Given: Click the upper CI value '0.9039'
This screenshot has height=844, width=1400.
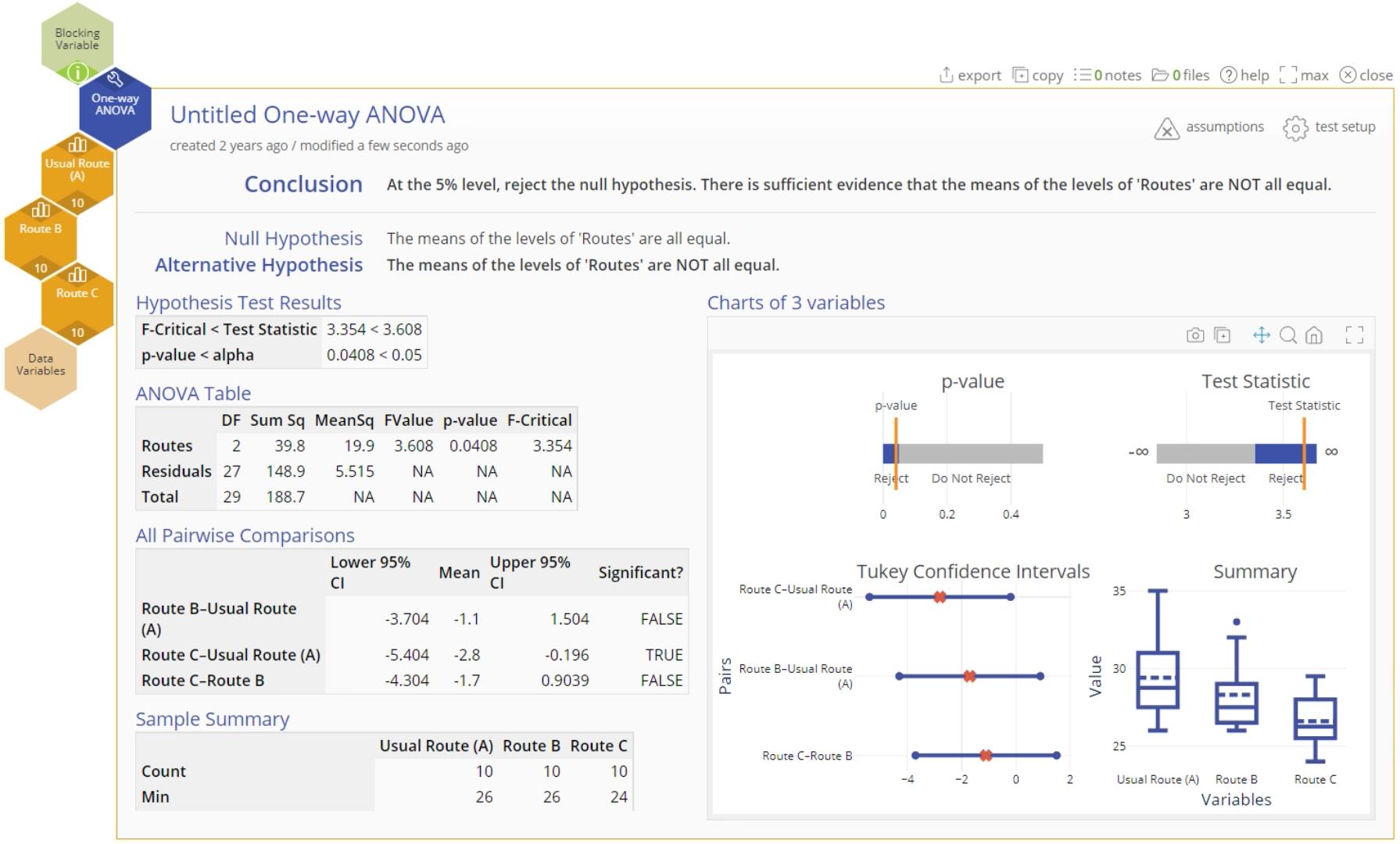Looking at the screenshot, I should [565, 681].
